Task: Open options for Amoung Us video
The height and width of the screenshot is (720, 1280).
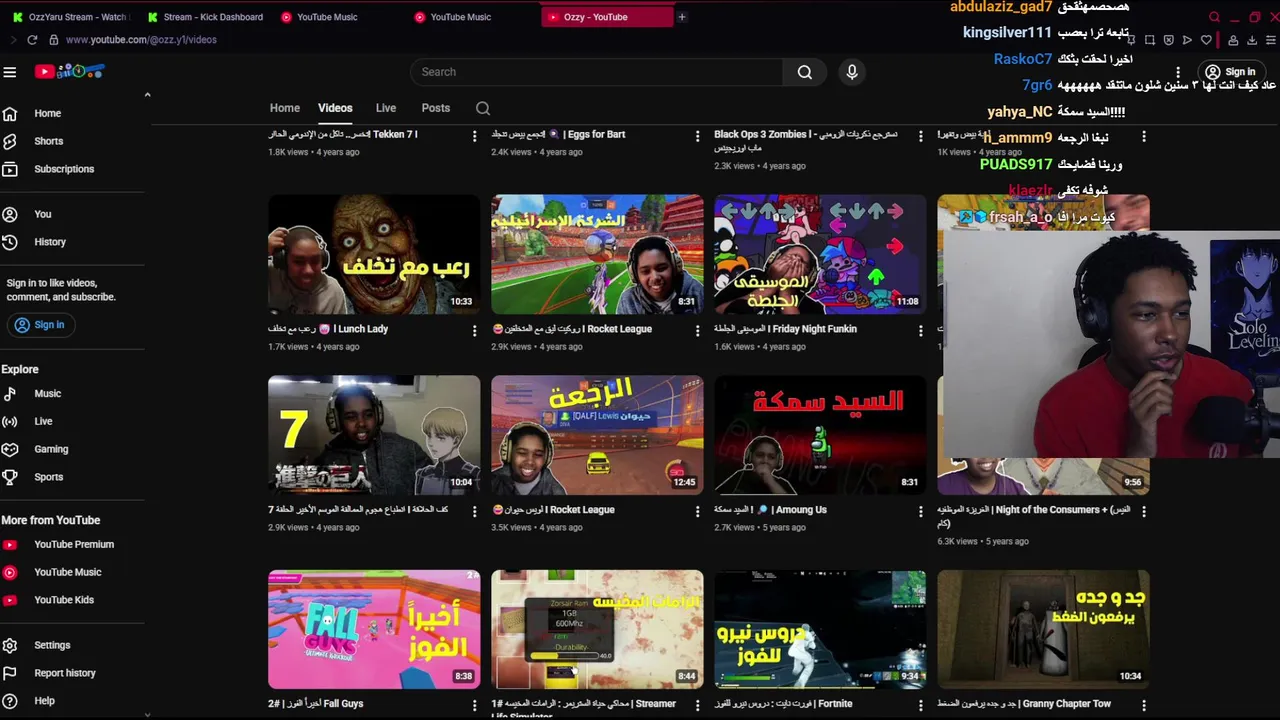Action: [x=921, y=511]
